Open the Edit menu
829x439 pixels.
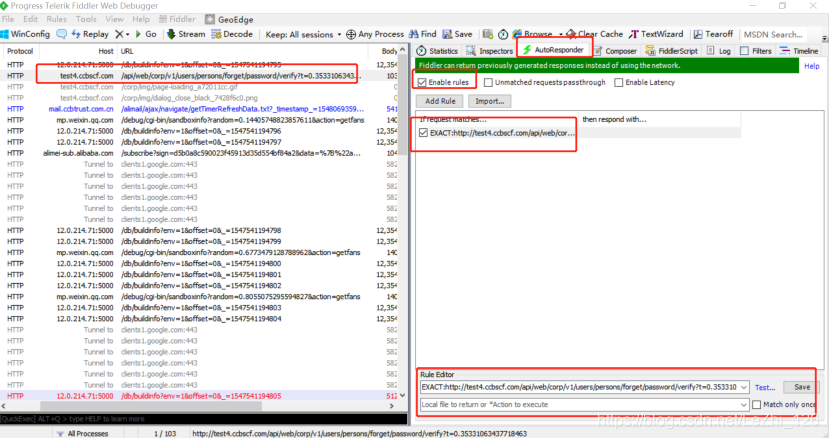point(31,19)
